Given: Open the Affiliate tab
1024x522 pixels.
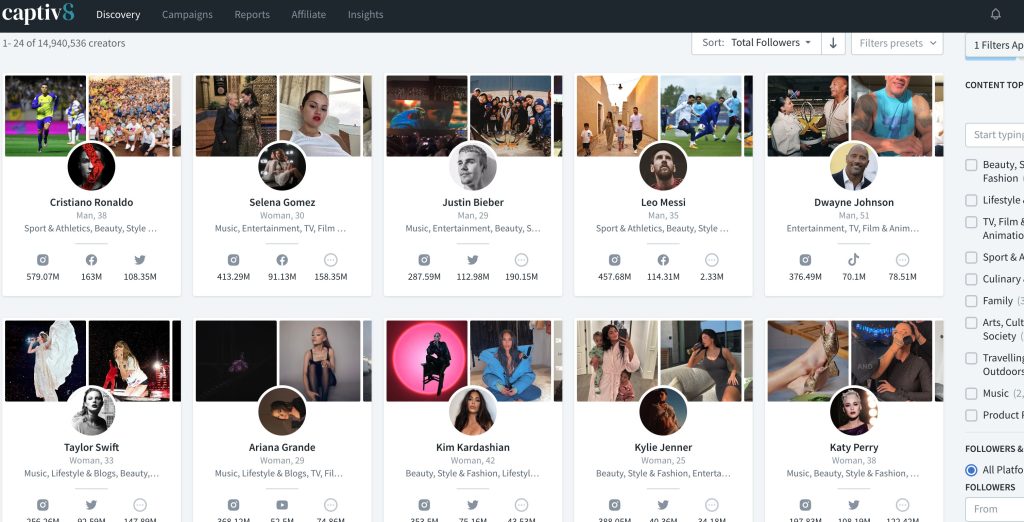Looking at the screenshot, I should (308, 14).
